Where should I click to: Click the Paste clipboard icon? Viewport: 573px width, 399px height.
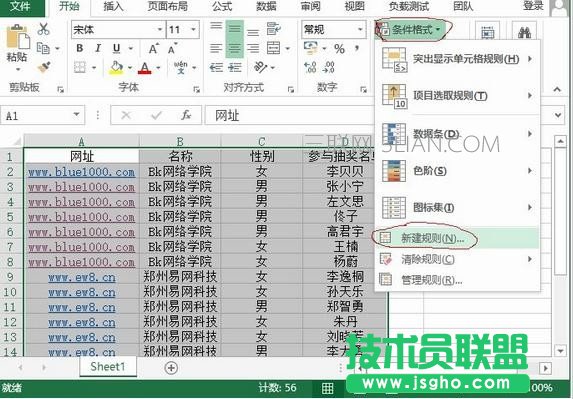[x=17, y=37]
